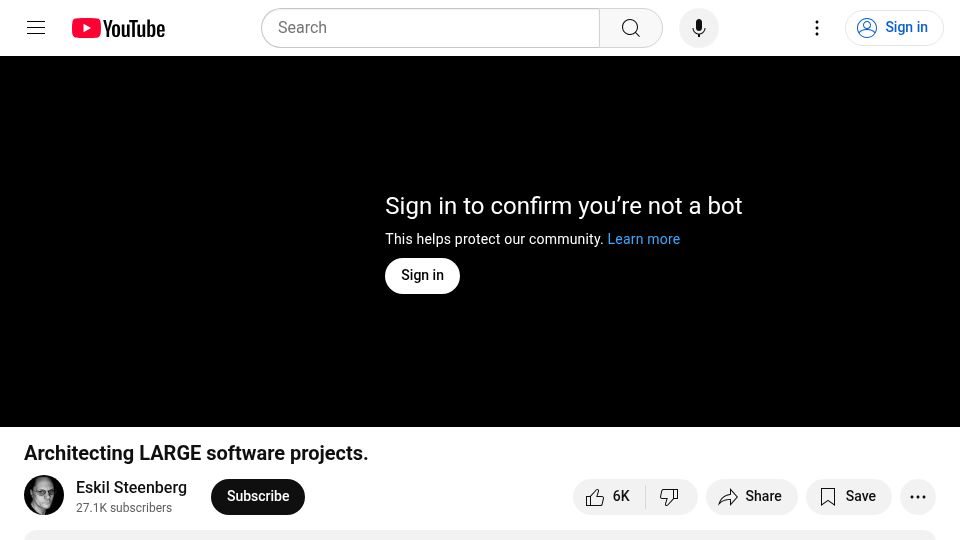Click 'Sign in to confirm you’re not a bot' heading

point(563,206)
